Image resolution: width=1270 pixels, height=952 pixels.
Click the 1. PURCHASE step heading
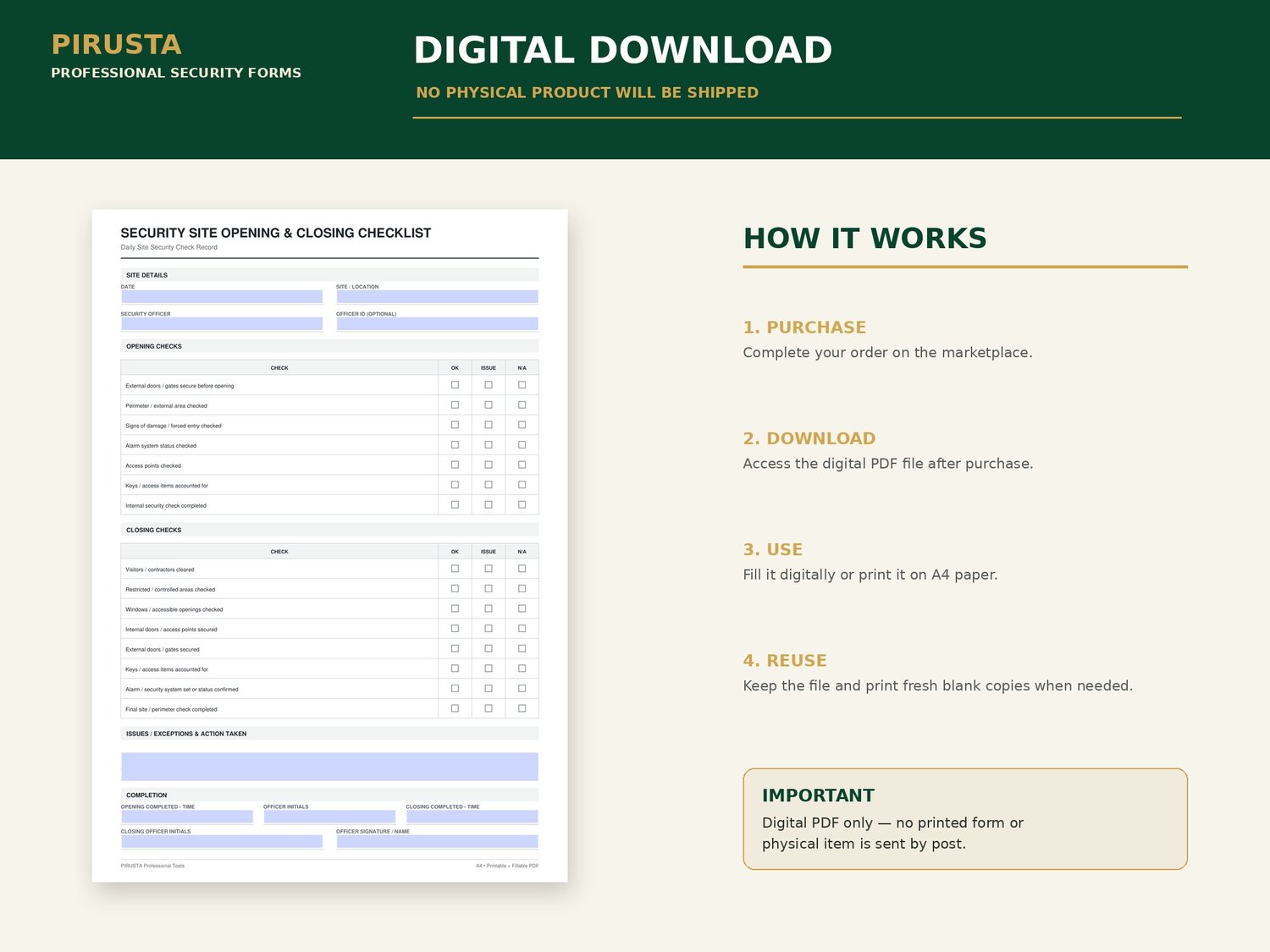pos(804,327)
